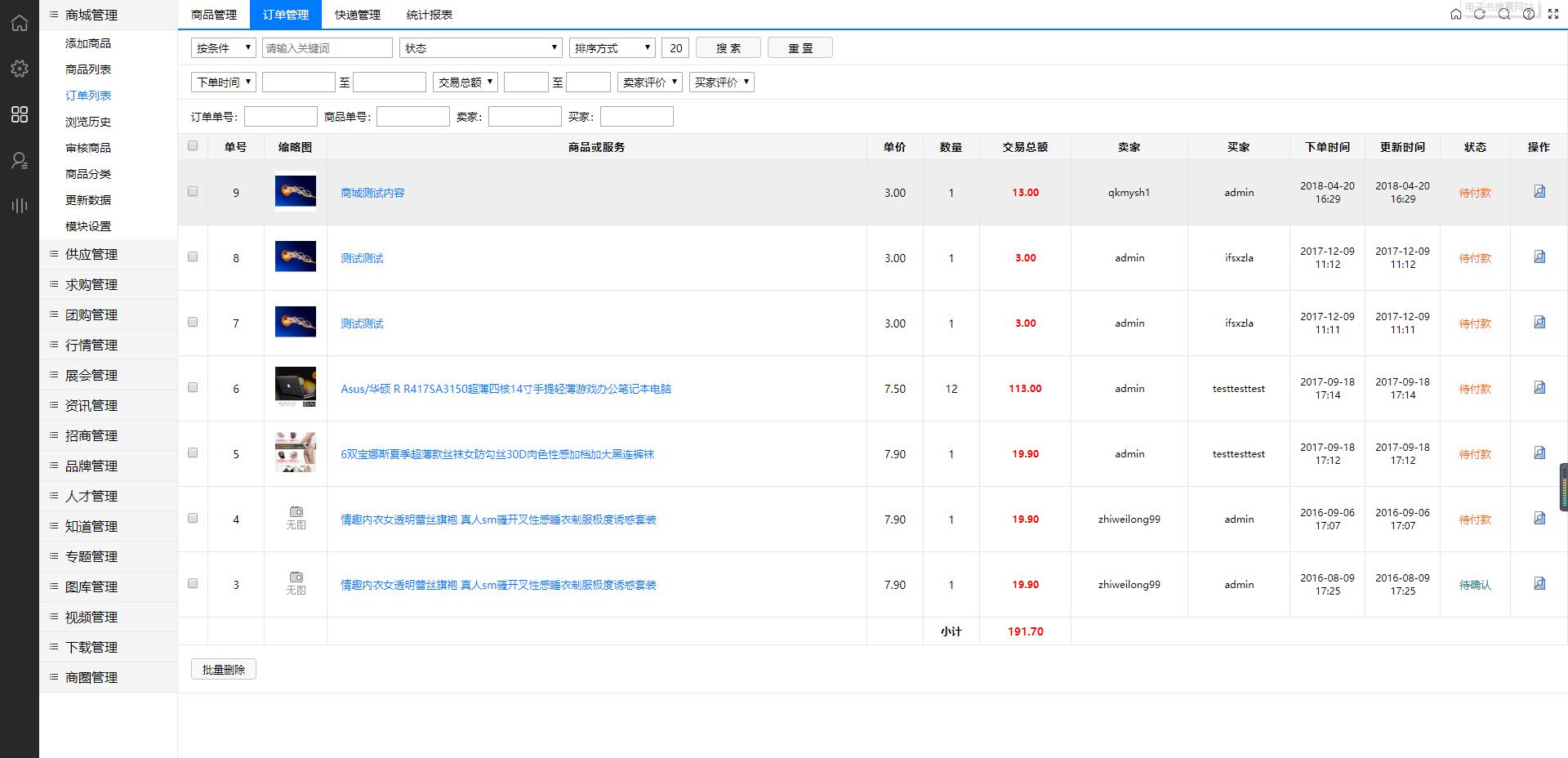Switch to the 快递管理 tab
Viewport: 1568px width, 758px height.
(358, 15)
